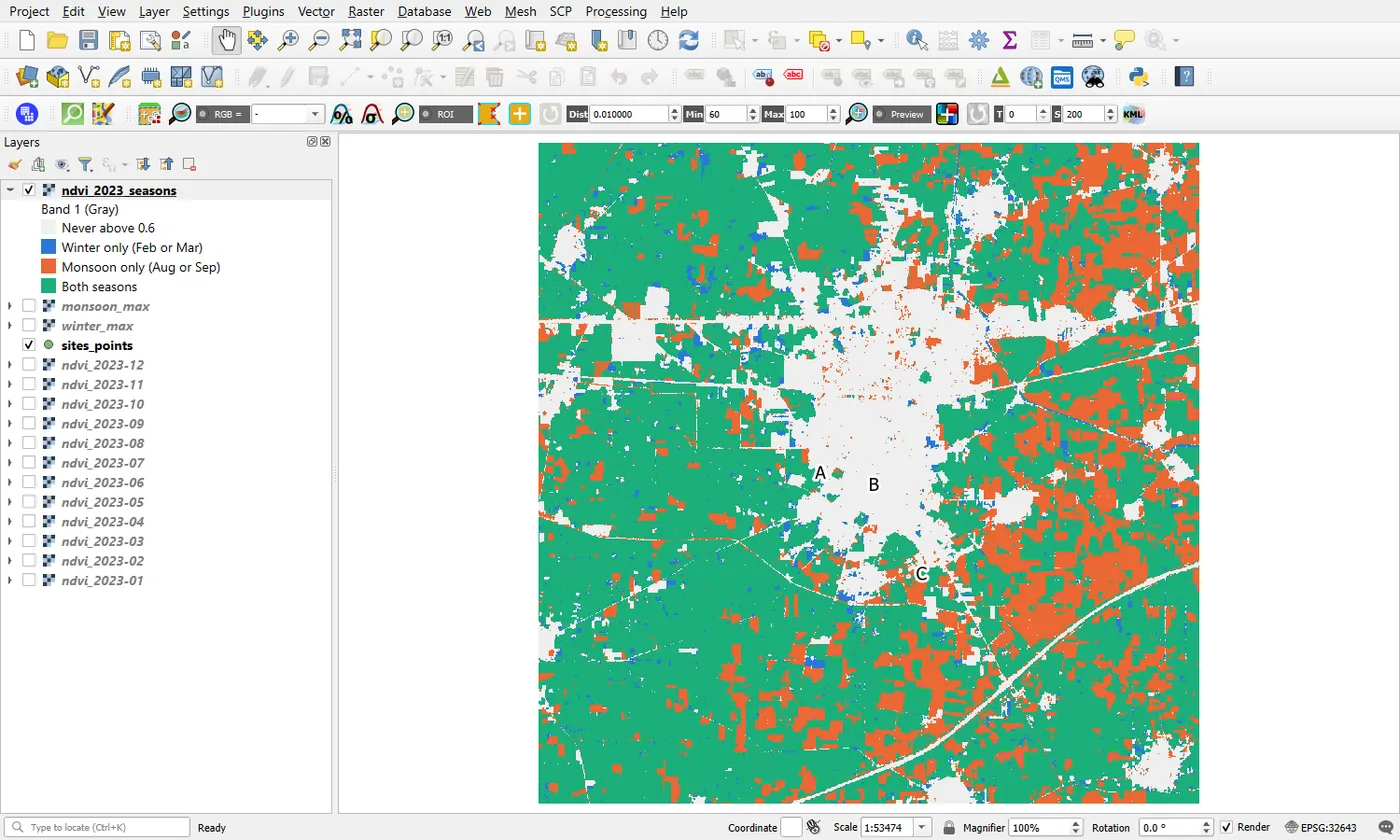
Task: Activate the Zoom Out magnifier tool
Action: pos(319,40)
